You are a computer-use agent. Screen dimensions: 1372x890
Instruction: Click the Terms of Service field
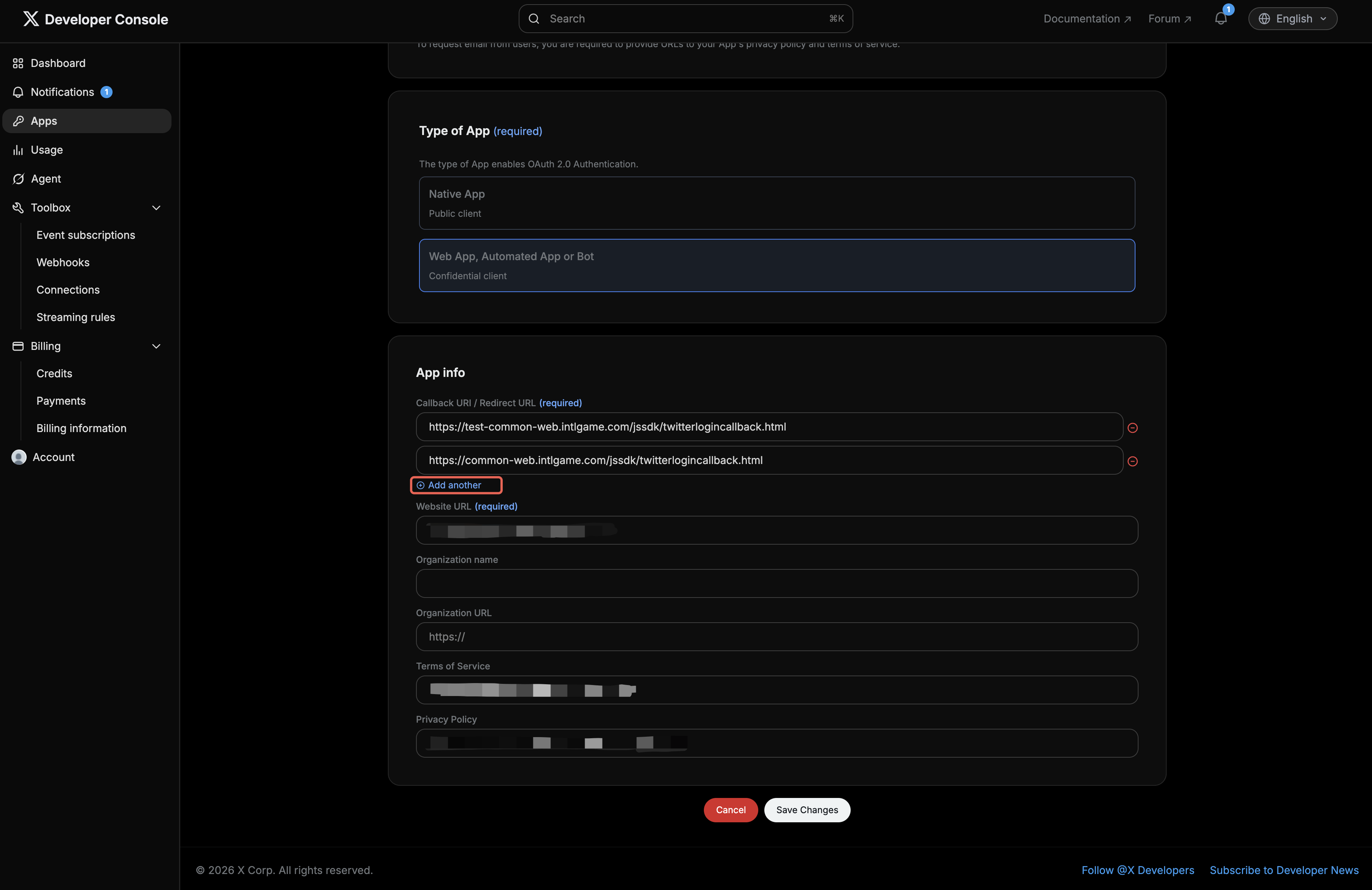[x=777, y=690]
